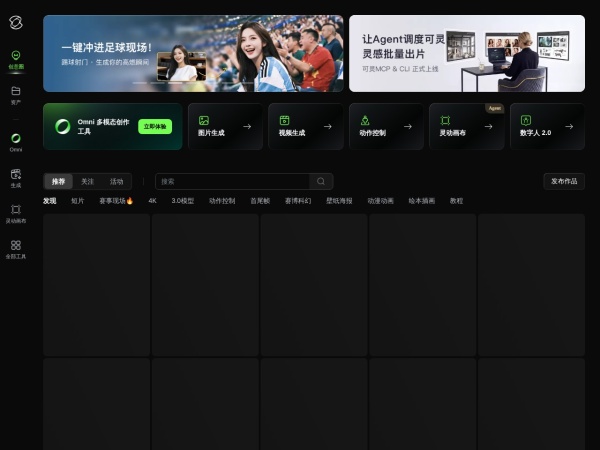Click the canvas icon on 灵动画布 card
The image size is (600, 450).
(x=445, y=121)
